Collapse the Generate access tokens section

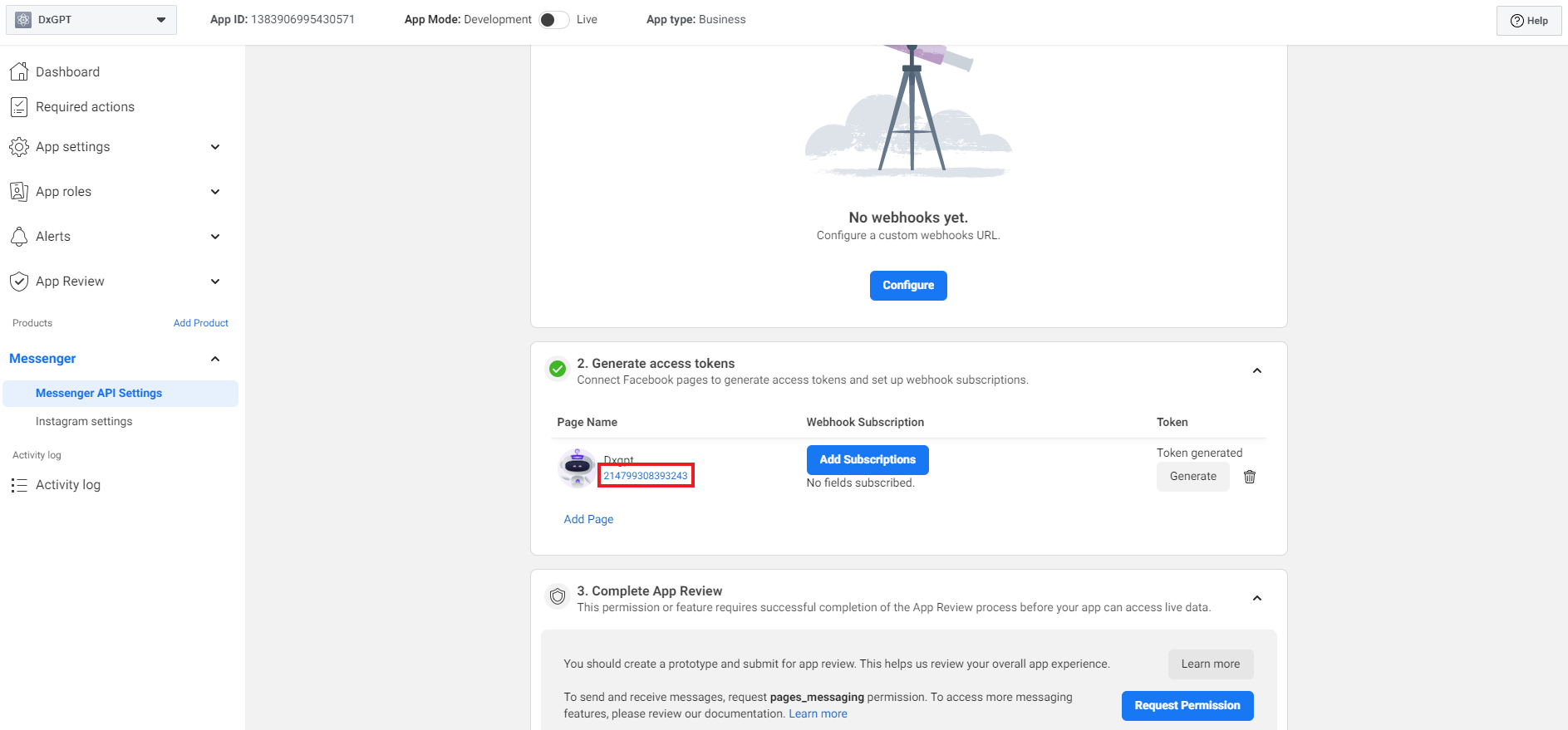(x=1256, y=371)
